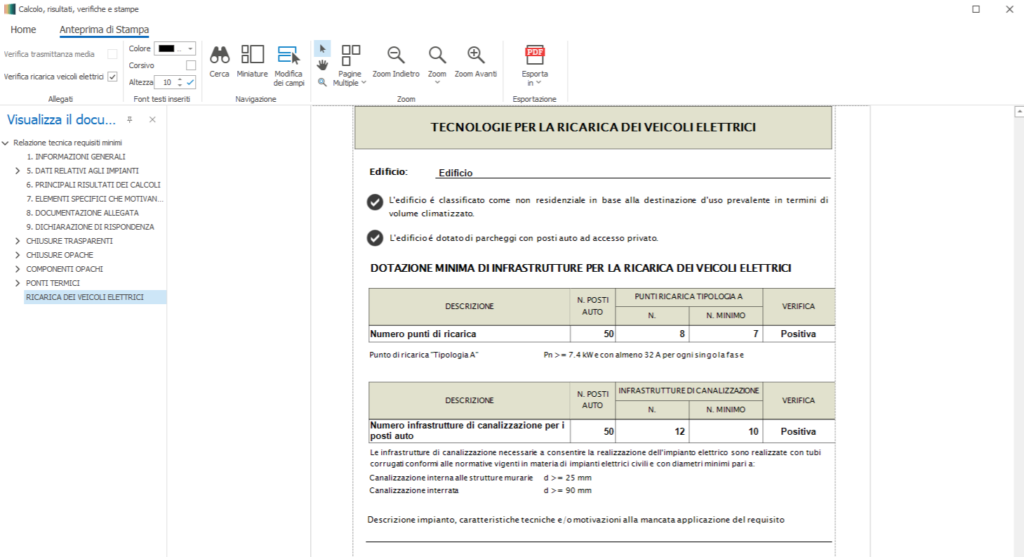Pin the Visualizza il documento panel
1024x557 pixels.
pos(130,119)
